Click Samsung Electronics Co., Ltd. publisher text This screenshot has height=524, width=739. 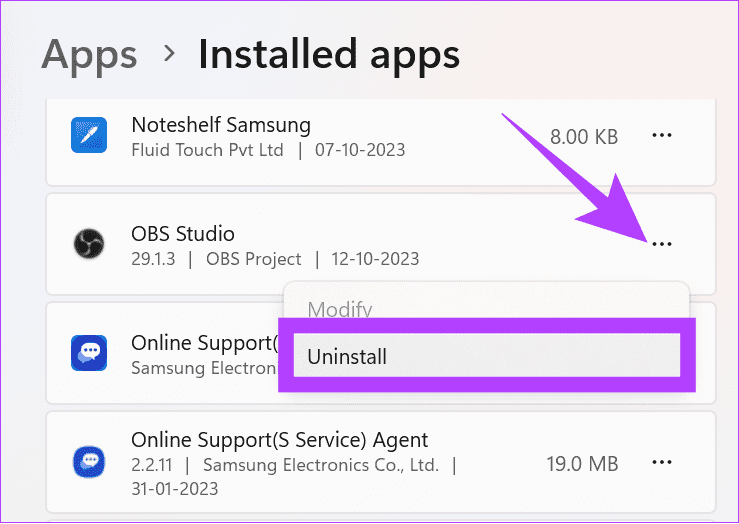321,465
